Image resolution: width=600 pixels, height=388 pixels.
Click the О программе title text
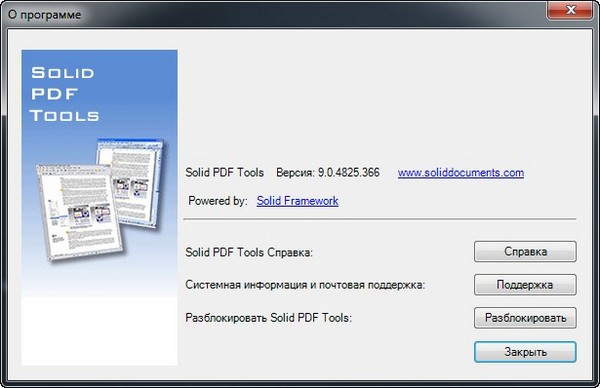click(x=45, y=15)
